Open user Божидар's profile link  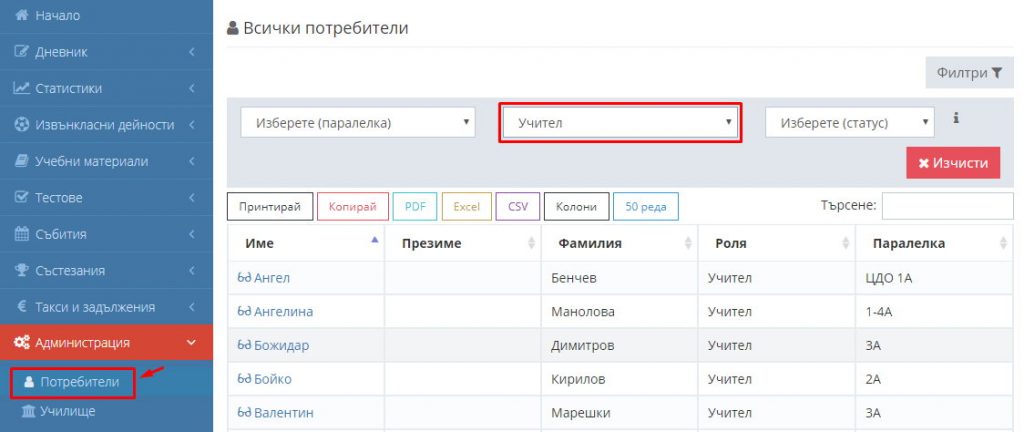(281, 346)
